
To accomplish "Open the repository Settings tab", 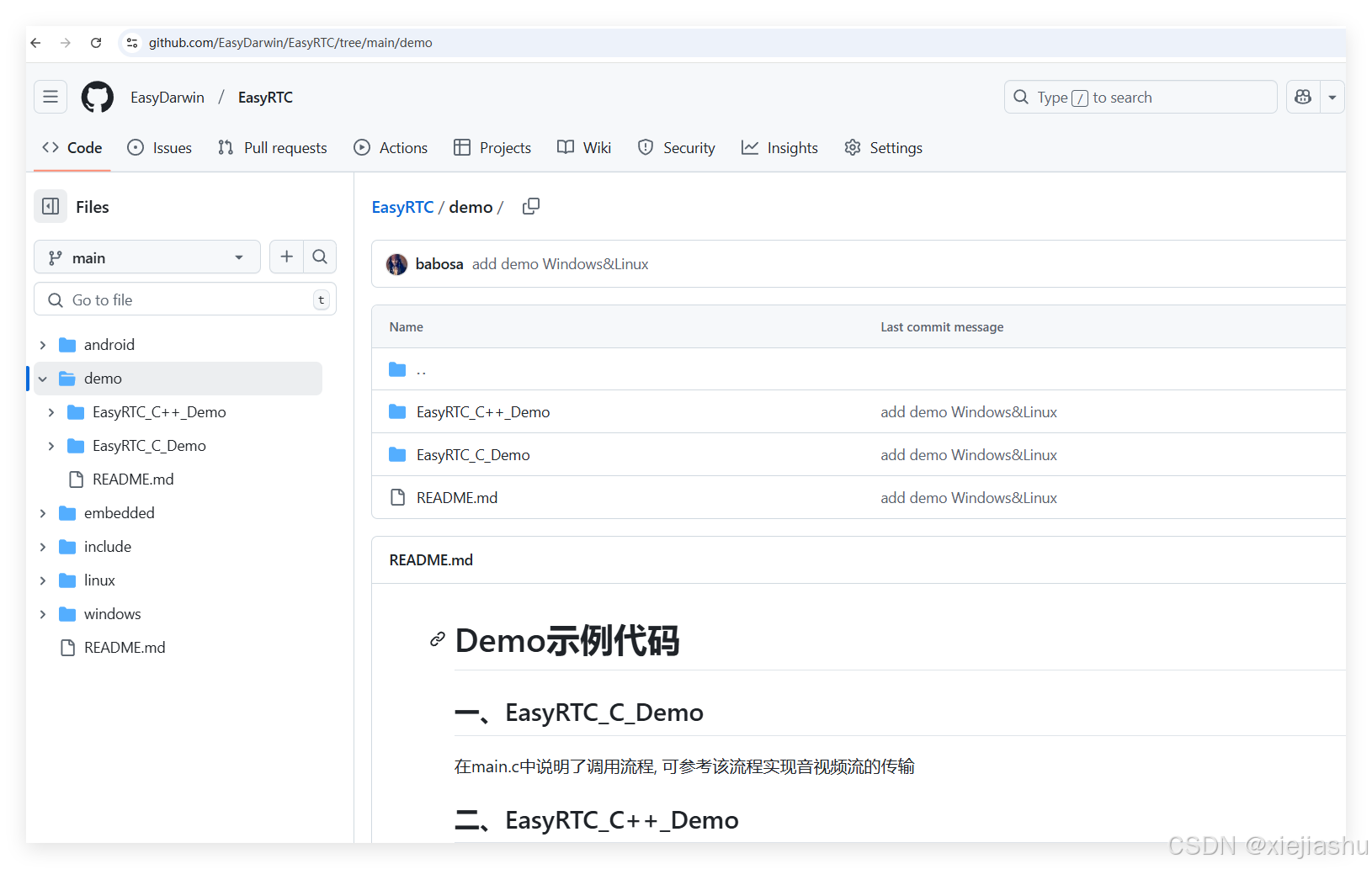I will click(884, 148).
